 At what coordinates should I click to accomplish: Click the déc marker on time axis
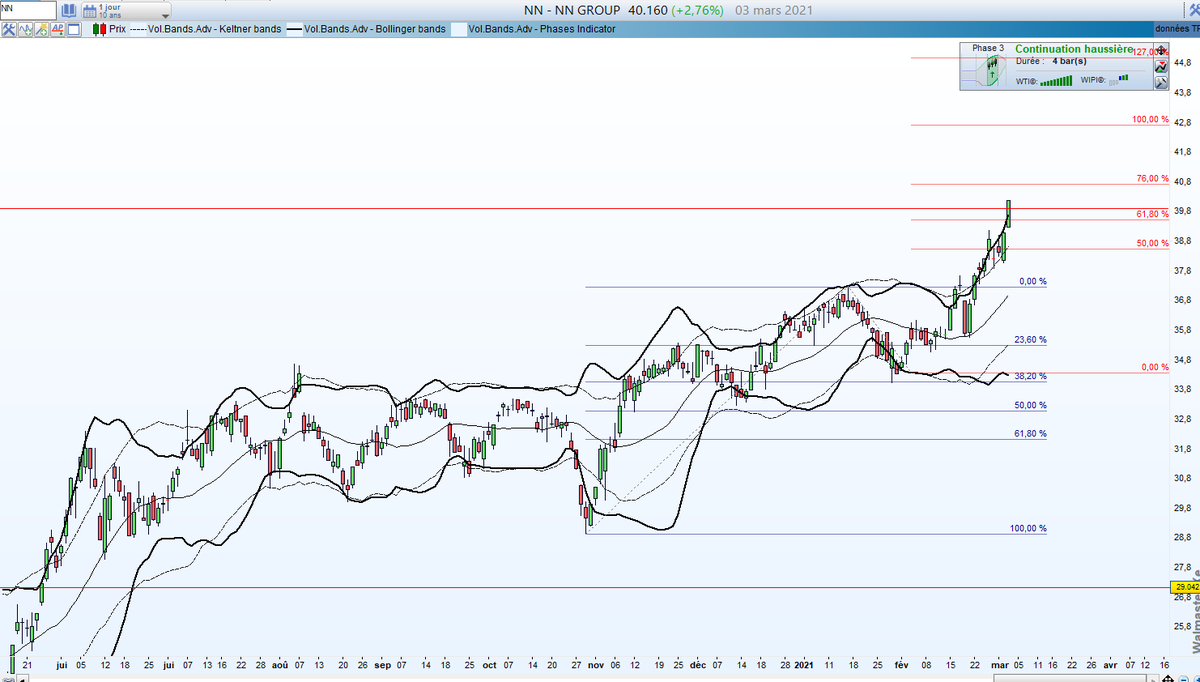(697, 664)
